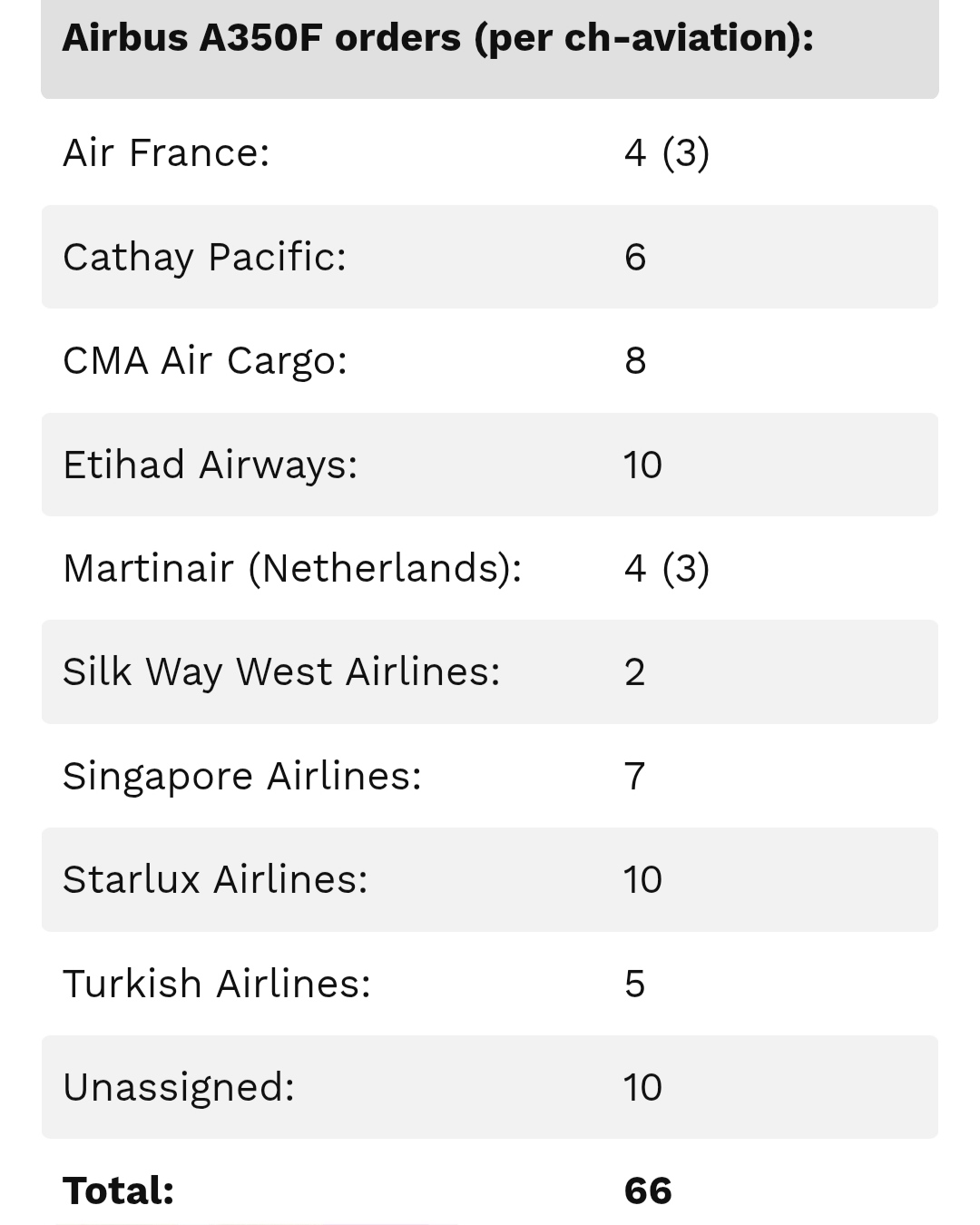Click the Airbus A350F orders table header
The height and width of the screenshot is (1225, 980).
pos(437,38)
